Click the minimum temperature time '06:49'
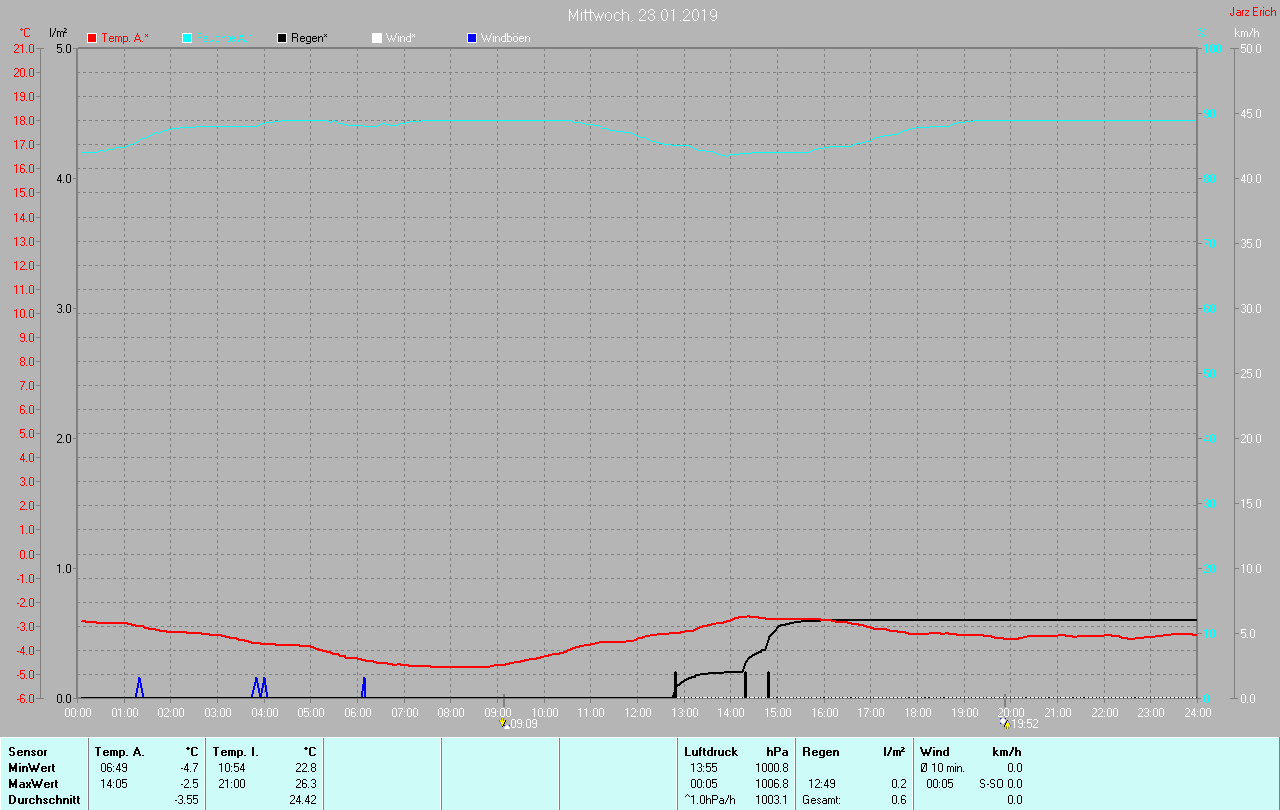Image resolution: width=1280 pixels, height=810 pixels. (x=114, y=768)
